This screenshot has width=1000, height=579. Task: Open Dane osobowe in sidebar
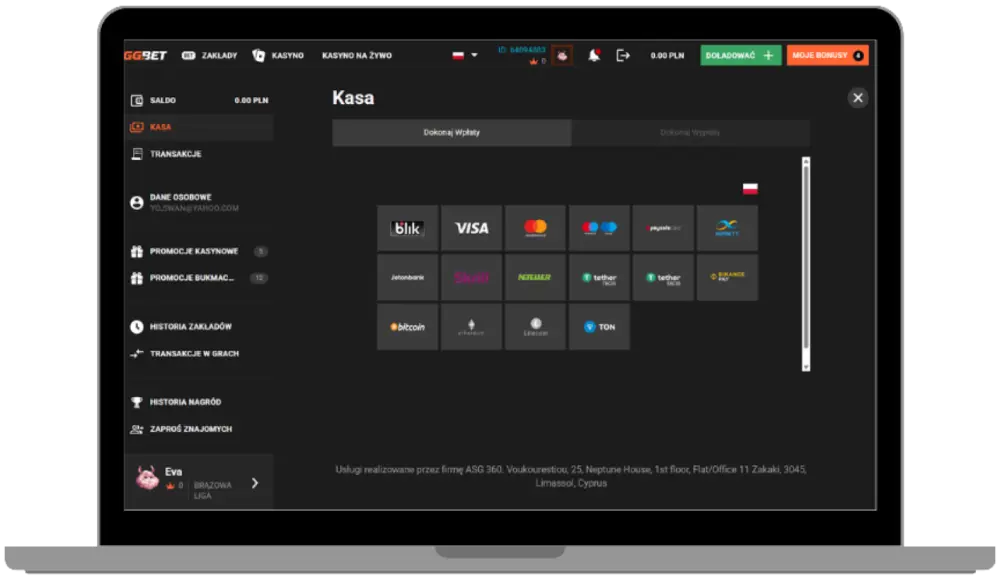pyautogui.click(x=199, y=202)
